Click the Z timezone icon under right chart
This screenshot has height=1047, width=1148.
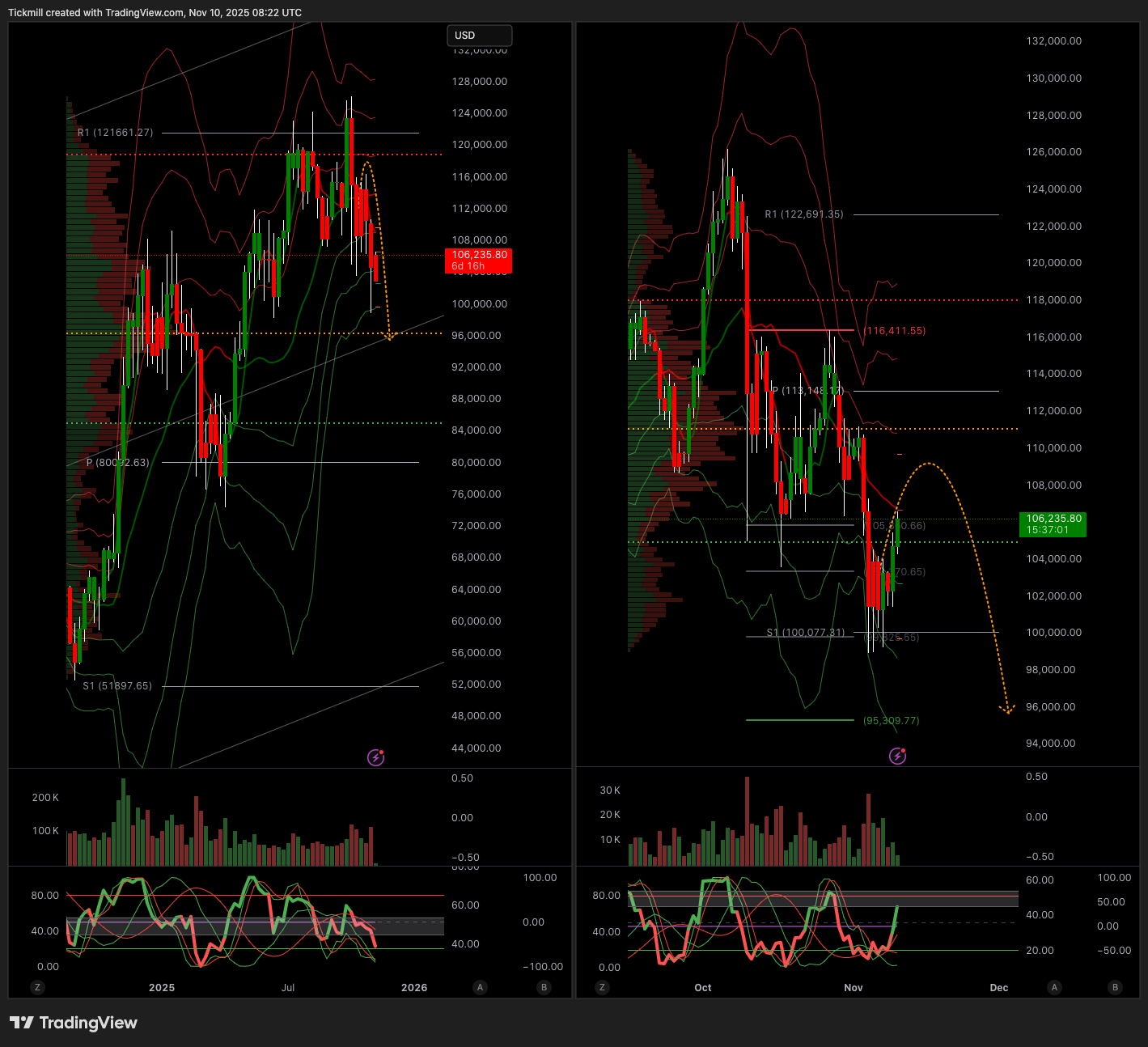601,987
